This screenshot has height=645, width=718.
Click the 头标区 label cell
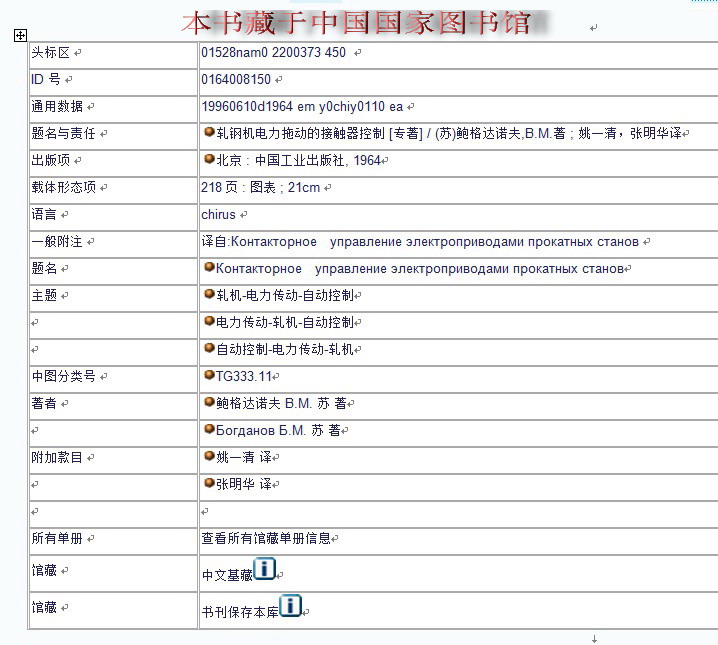[x=114, y=55]
